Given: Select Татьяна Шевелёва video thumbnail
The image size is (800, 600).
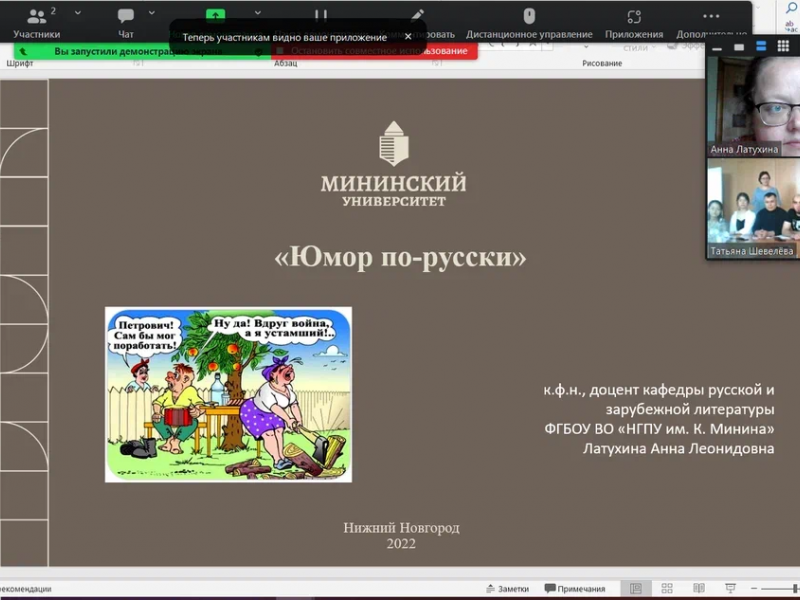Looking at the screenshot, I should pos(753,208).
